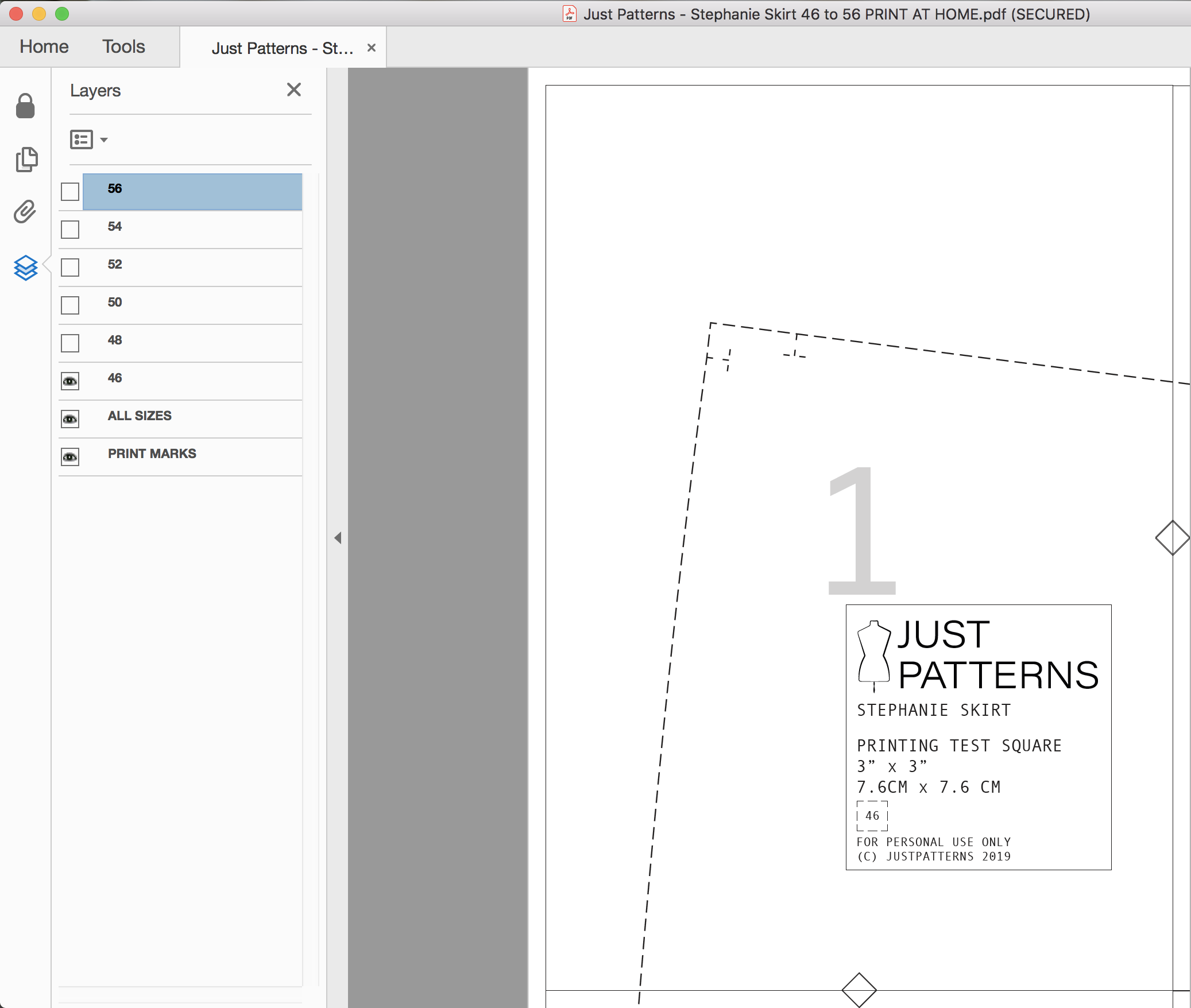Click the Layers options list icon
Screen dimensions: 1191x1008
pos(82,139)
